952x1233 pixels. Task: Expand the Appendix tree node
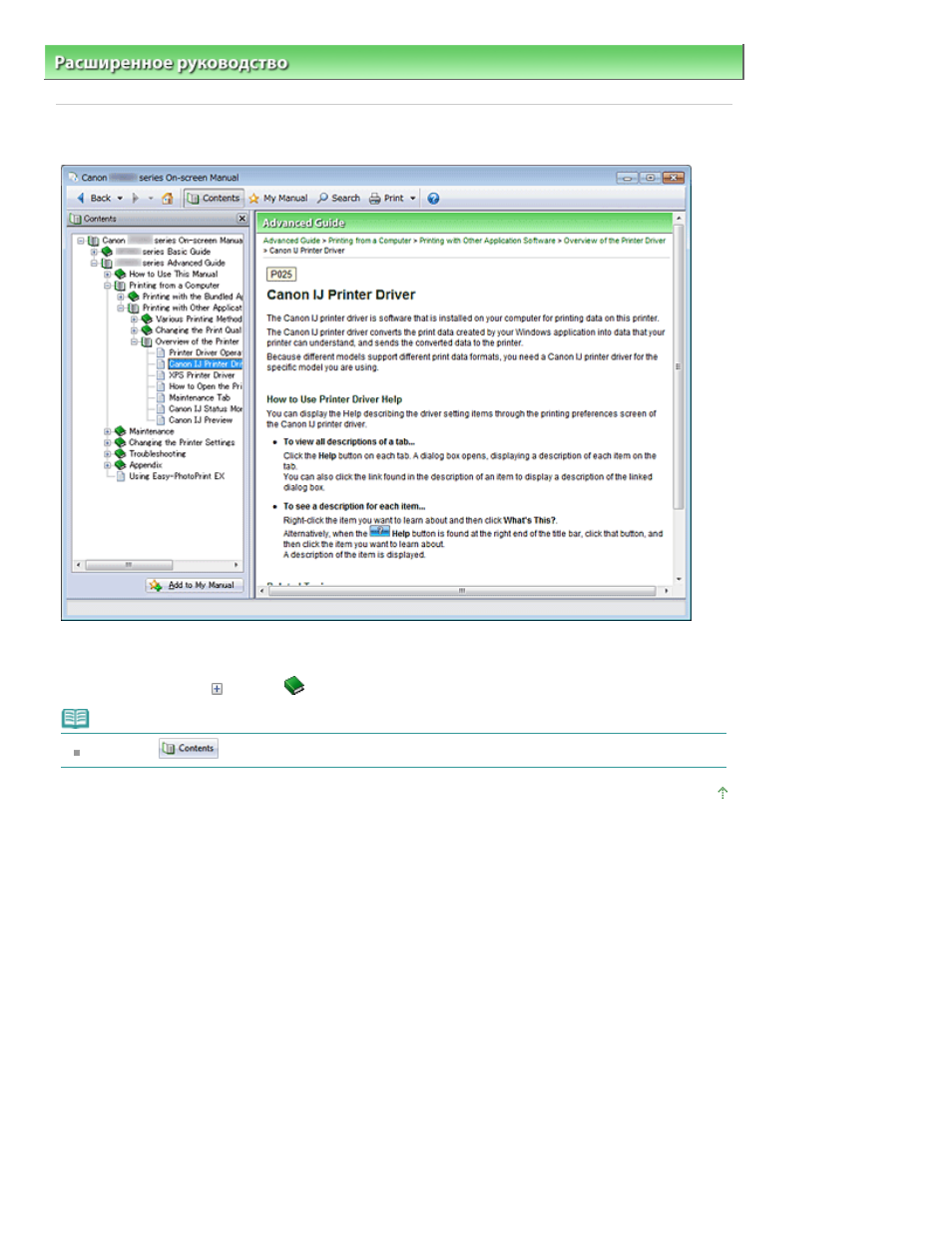[x=107, y=465]
